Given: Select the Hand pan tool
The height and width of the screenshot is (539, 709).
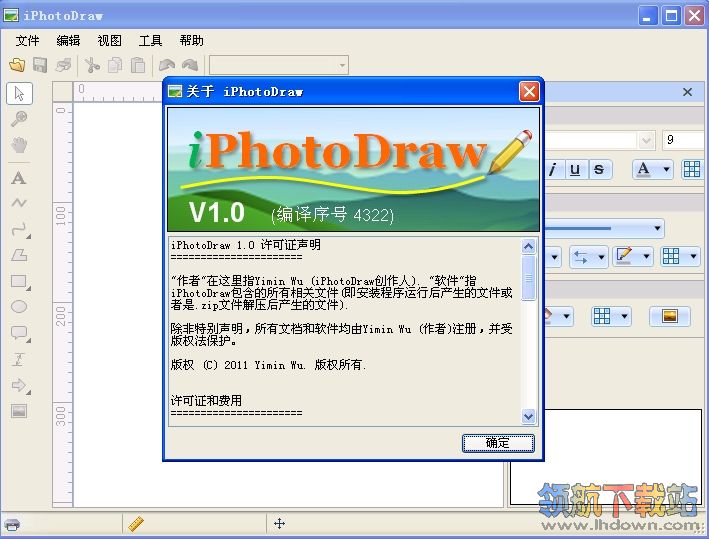Looking at the screenshot, I should [19, 145].
